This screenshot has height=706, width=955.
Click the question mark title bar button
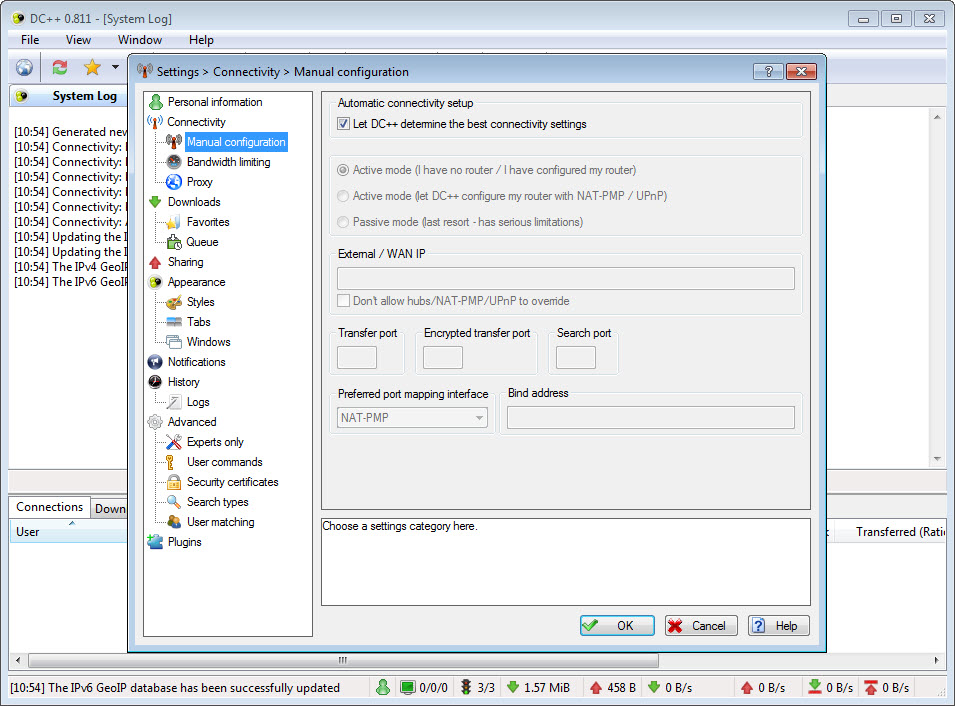pos(769,72)
